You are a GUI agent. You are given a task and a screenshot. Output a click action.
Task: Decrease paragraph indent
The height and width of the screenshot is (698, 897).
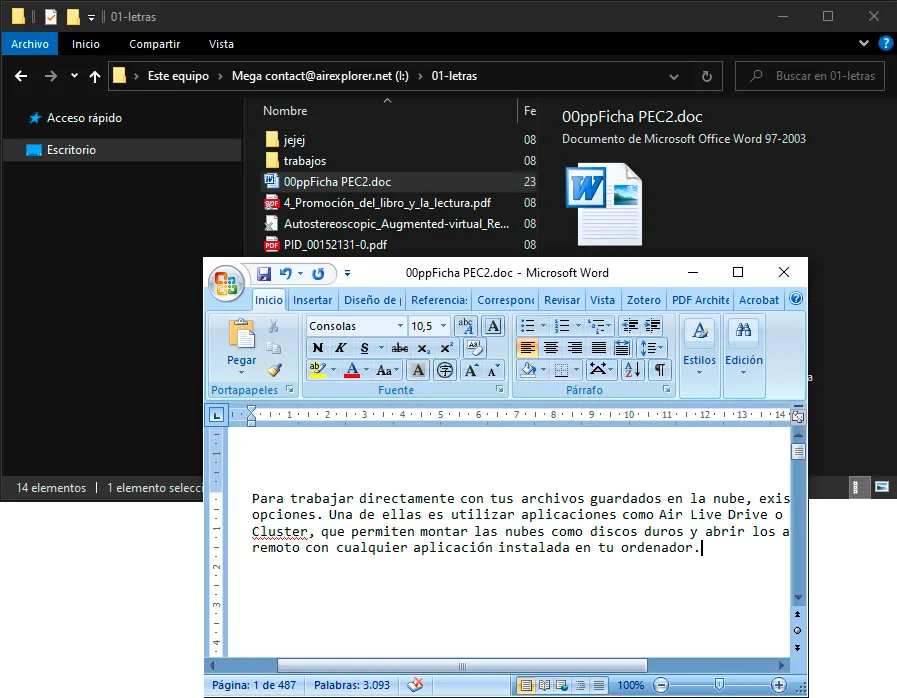point(630,326)
